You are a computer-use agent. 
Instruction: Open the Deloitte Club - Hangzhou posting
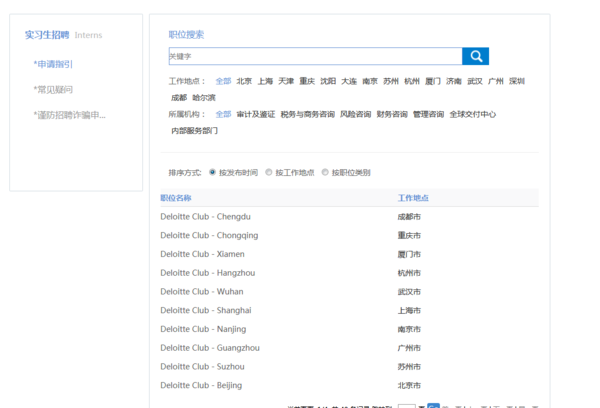pos(208,273)
